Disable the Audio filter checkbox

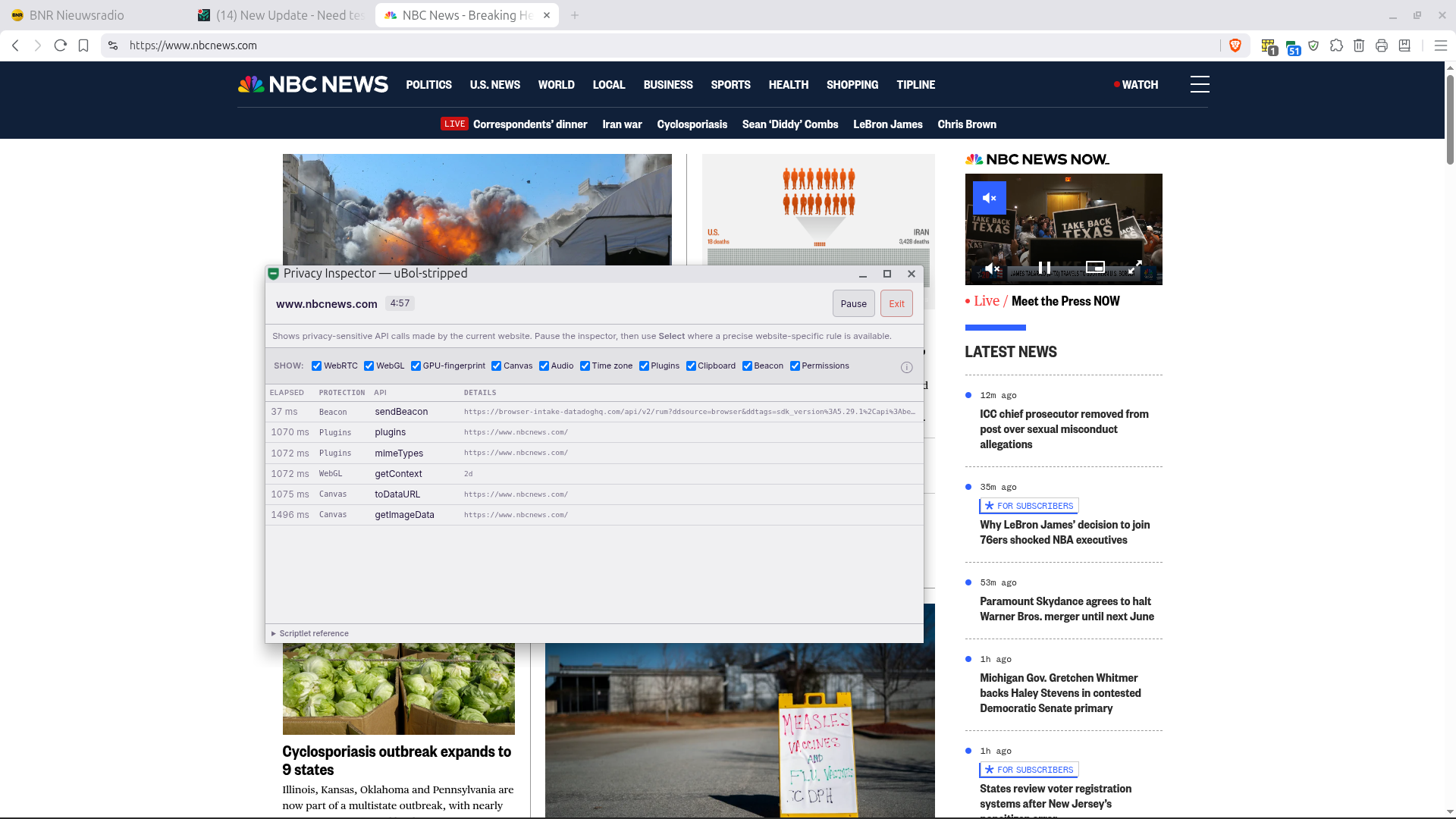pyautogui.click(x=544, y=366)
